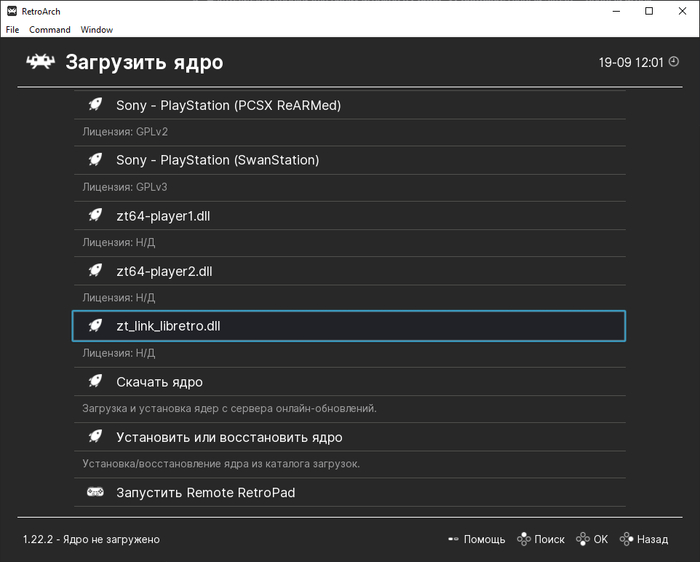Select the zt_link_libretro.dll core entry
This screenshot has width=700, height=562.
pyautogui.click(x=349, y=326)
